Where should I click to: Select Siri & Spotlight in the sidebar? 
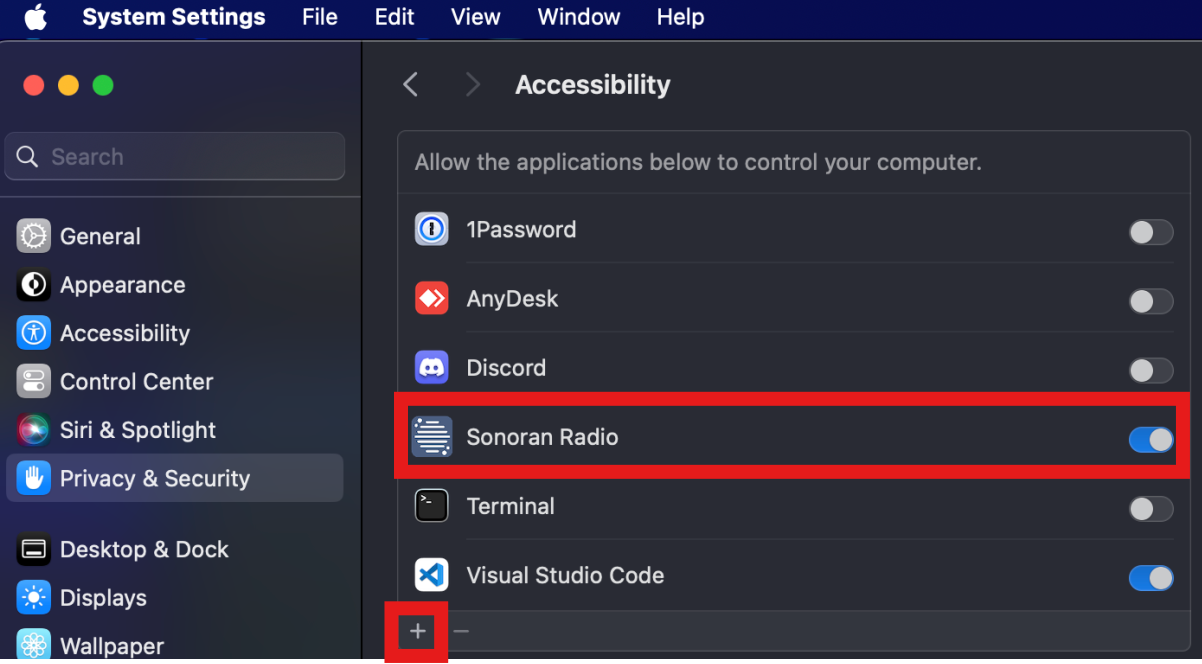[x=174, y=430]
